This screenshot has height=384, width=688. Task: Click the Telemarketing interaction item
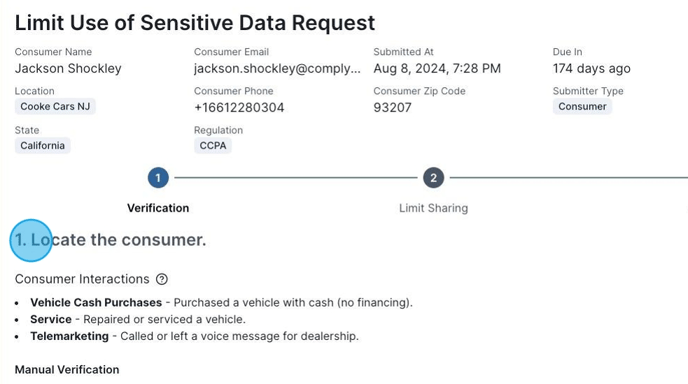point(194,336)
